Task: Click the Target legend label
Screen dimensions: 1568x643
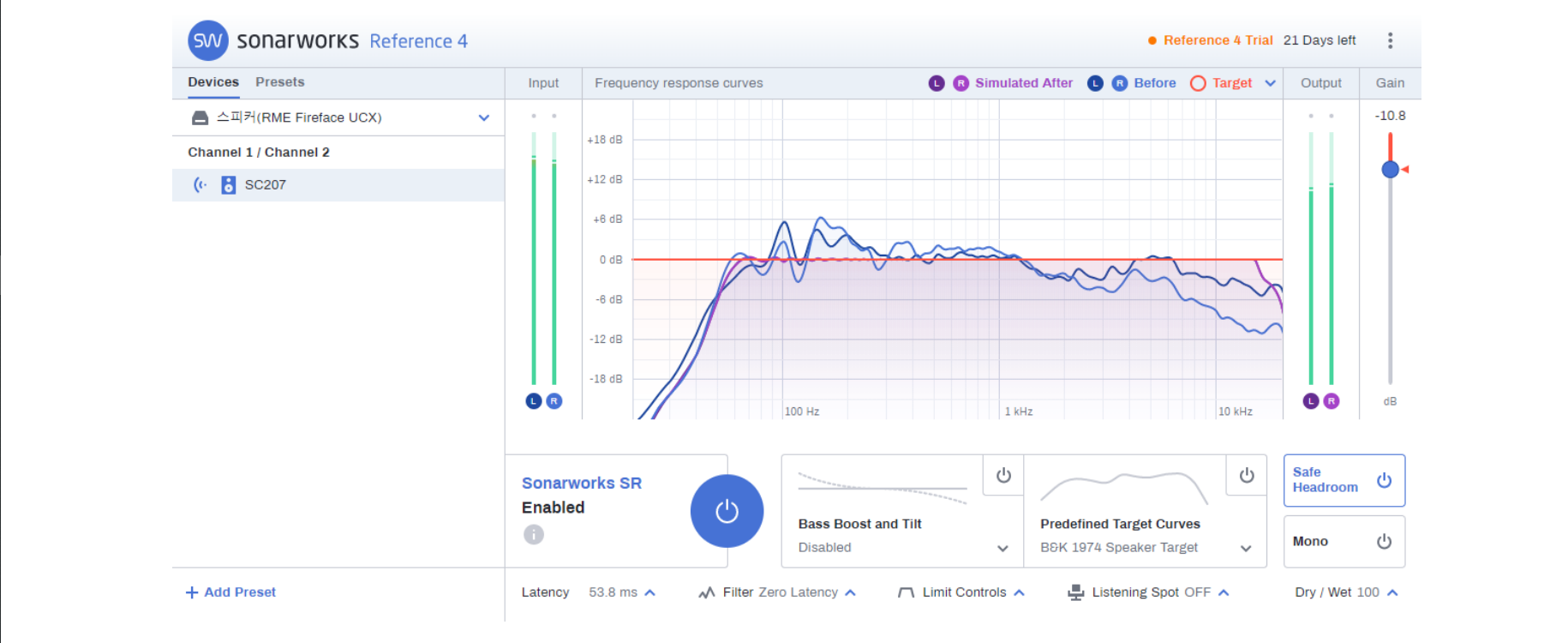Action: click(1232, 83)
